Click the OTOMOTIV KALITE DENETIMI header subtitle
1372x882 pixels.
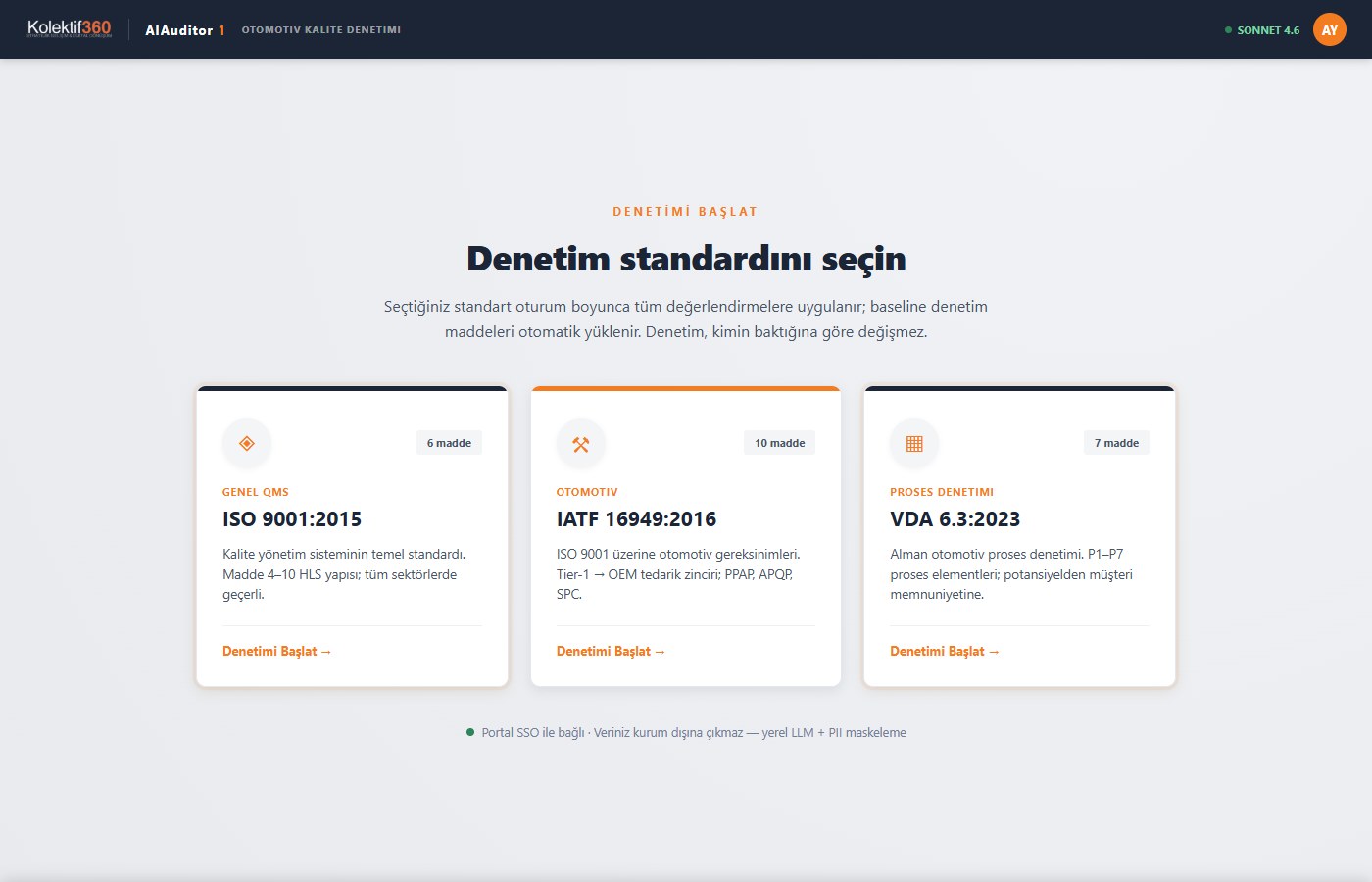click(321, 30)
